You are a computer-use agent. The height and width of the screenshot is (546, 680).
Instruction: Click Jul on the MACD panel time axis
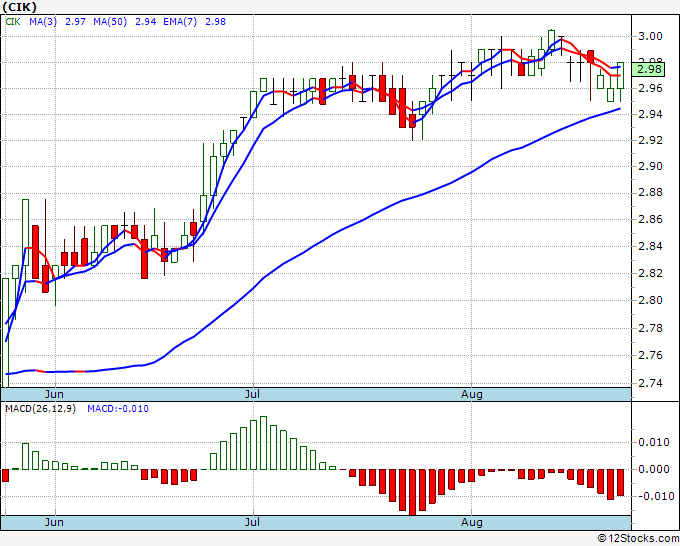252,522
